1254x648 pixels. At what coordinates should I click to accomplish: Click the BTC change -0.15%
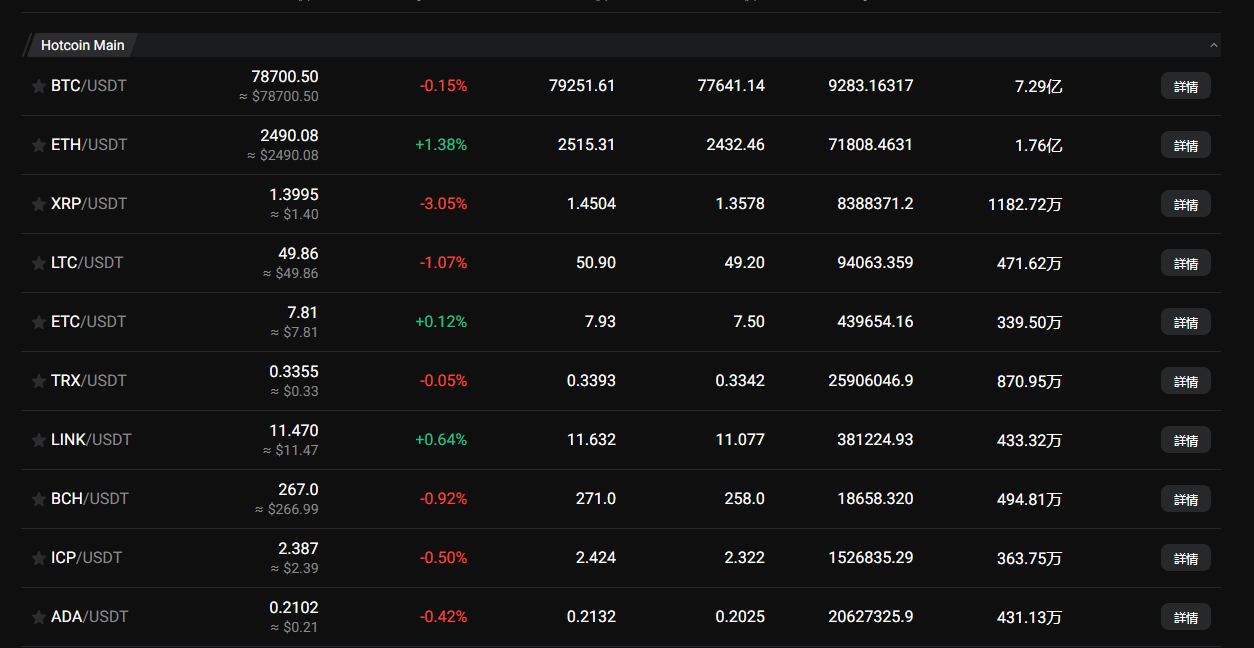click(443, 86)
